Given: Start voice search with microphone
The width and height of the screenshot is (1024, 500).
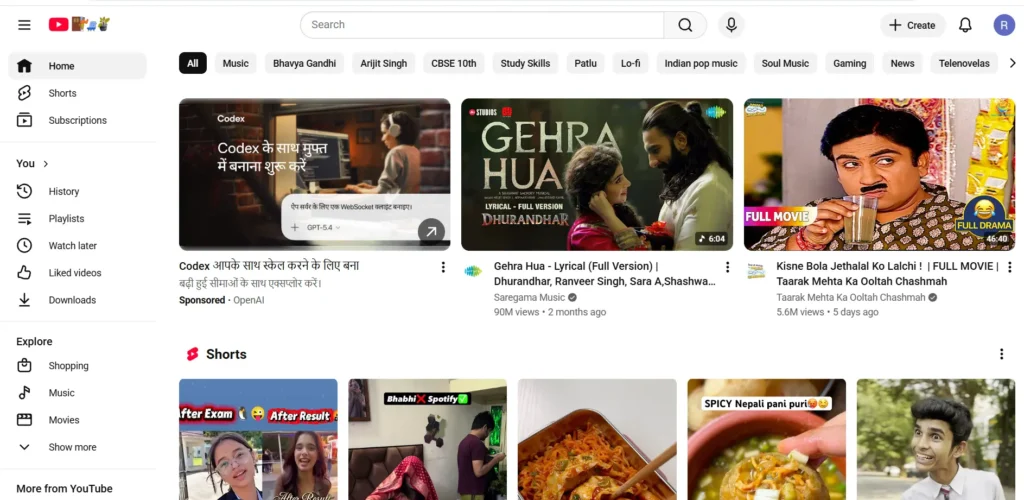Looking at the screenshot, I should point(731,25).
